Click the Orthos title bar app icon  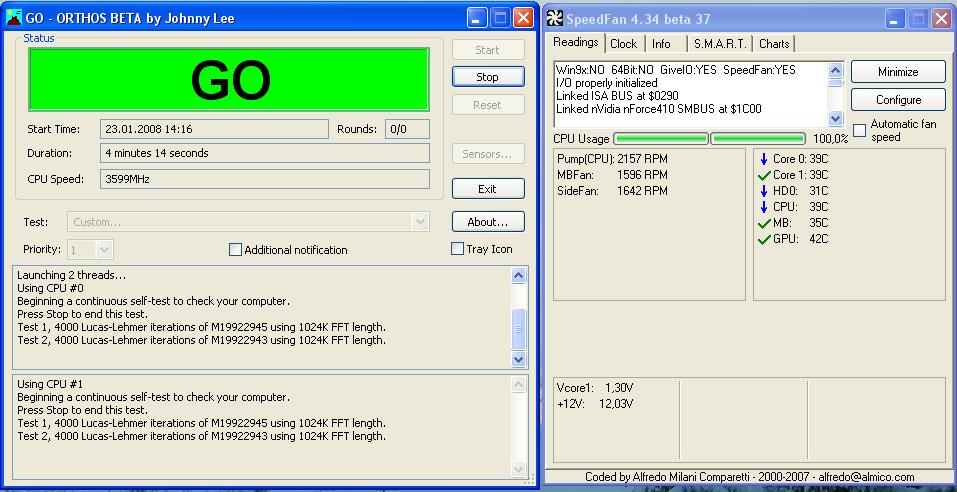coord(13,18)
